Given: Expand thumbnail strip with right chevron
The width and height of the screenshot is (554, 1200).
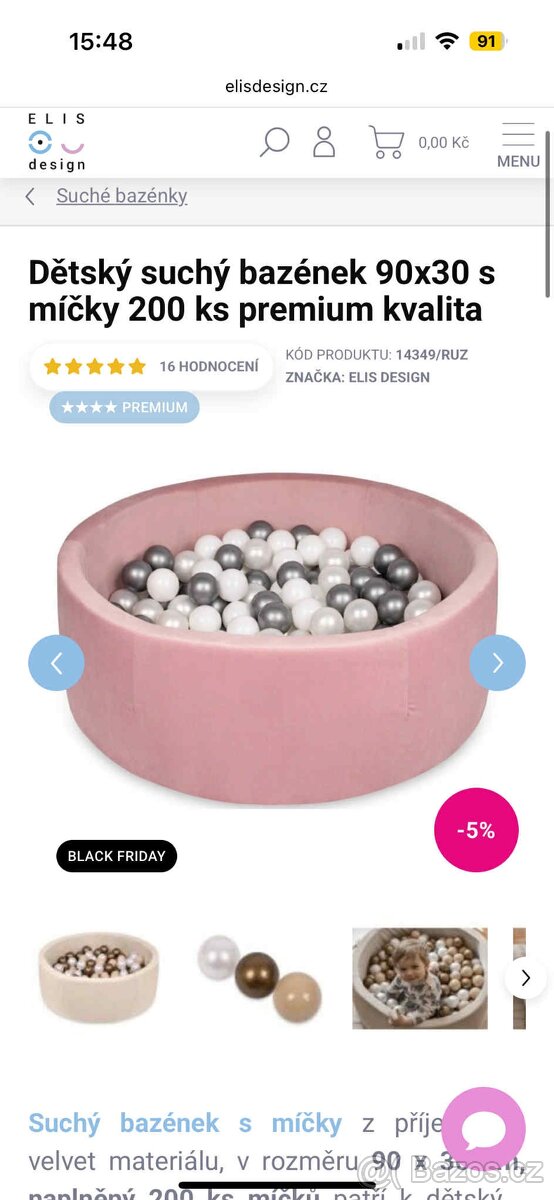Looking at the screenshot, I should tap(526, 978).
